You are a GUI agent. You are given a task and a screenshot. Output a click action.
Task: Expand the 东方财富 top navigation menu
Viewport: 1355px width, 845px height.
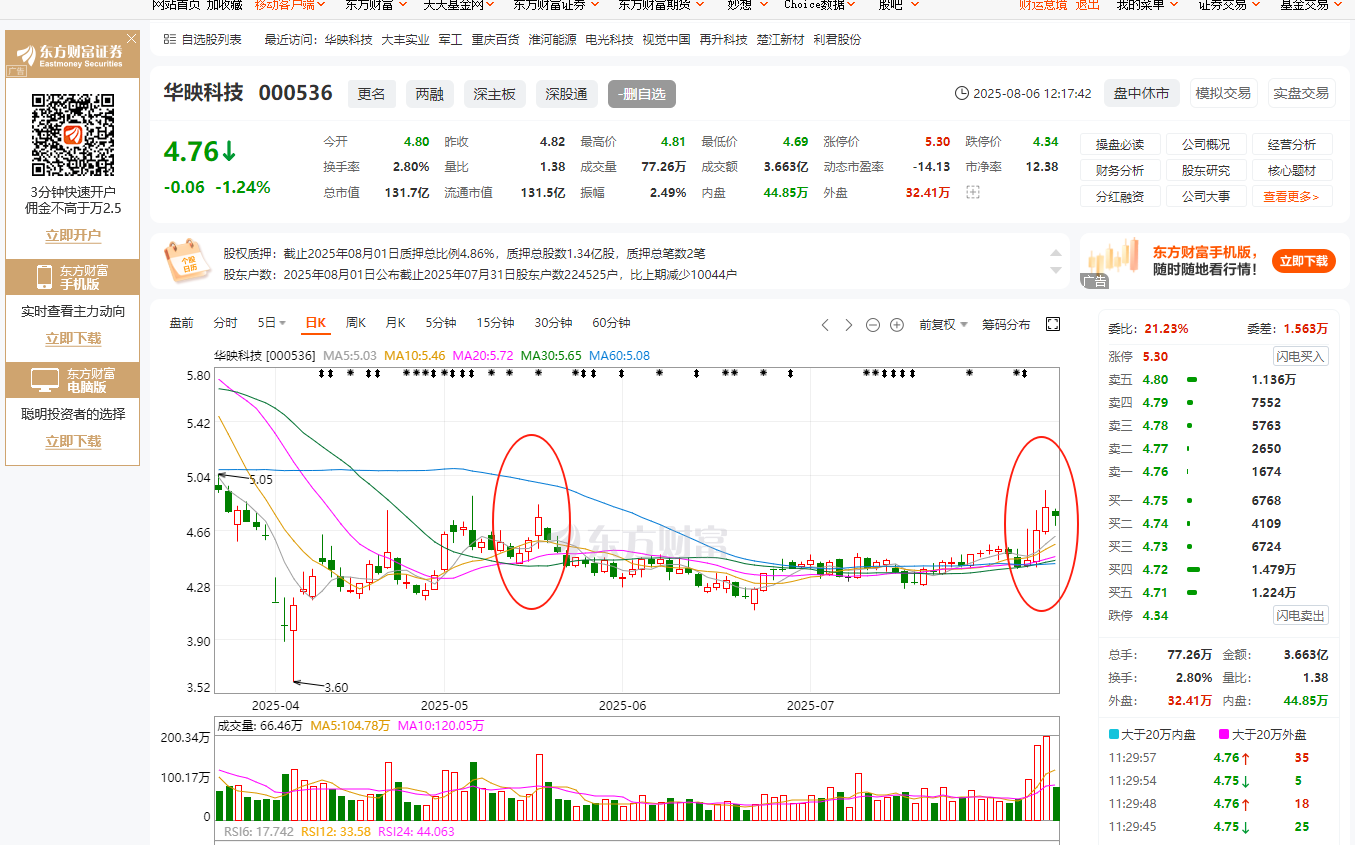tap(376, 5)
